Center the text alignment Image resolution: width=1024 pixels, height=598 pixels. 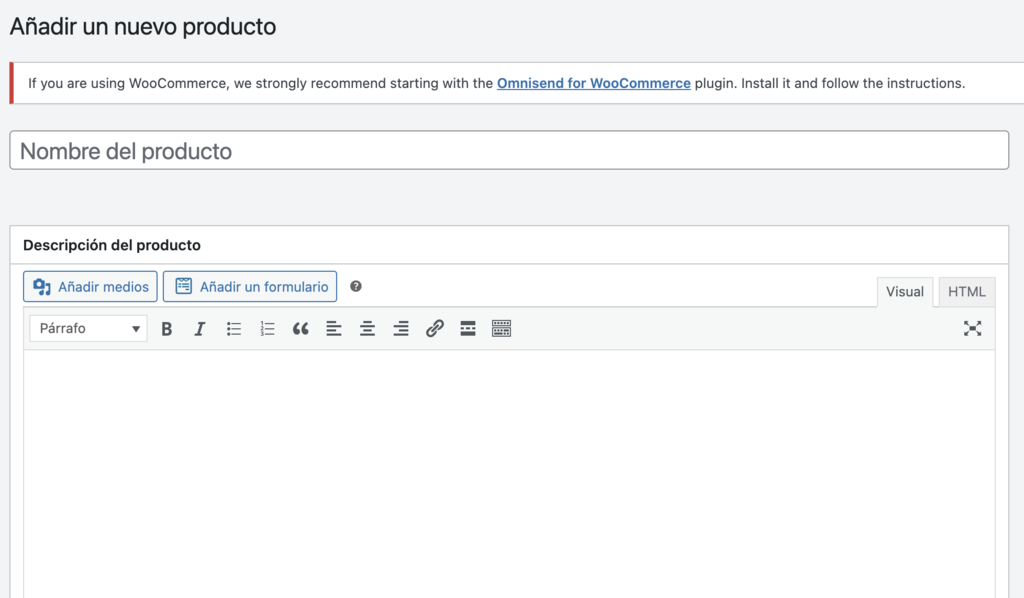(367, 328)
